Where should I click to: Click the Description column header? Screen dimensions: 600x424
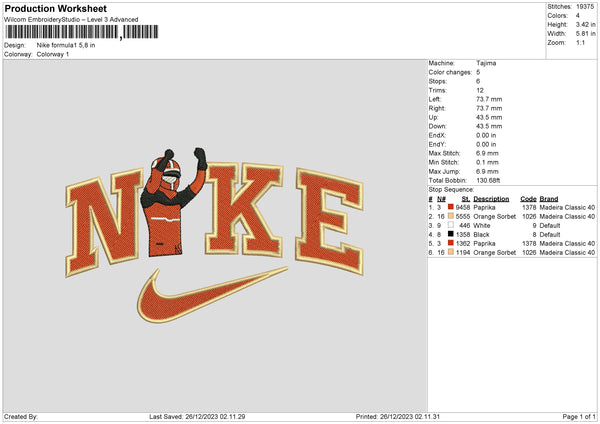click(491, 199)
